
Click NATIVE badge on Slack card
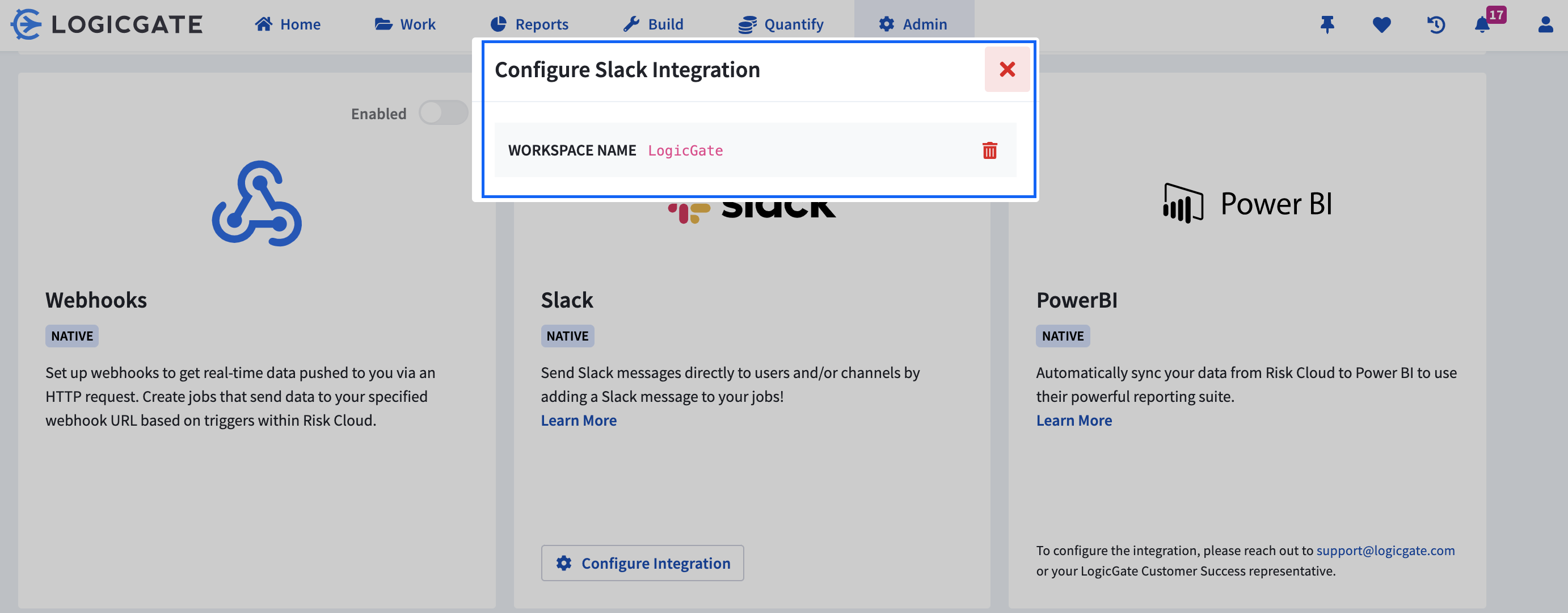click(x=567, y=336)
